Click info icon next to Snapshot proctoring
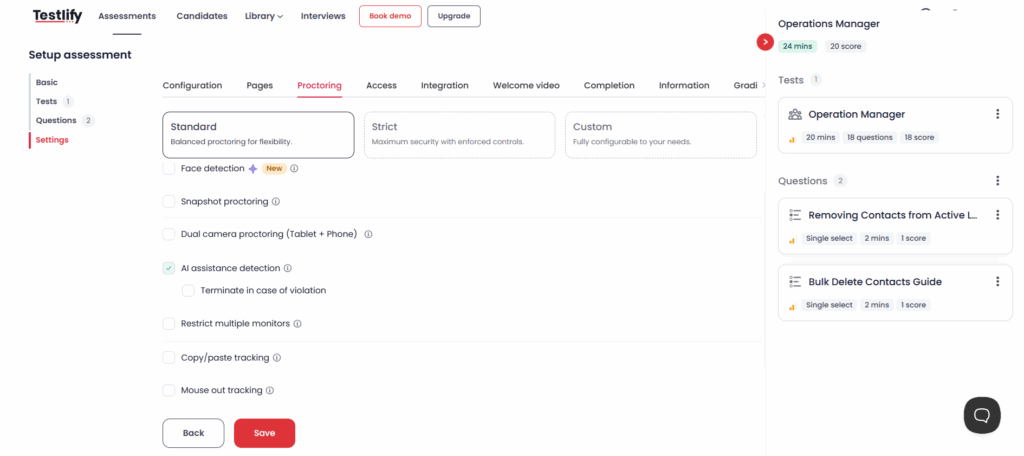This screenshot has width=1024, height=456. pos(276,202)
